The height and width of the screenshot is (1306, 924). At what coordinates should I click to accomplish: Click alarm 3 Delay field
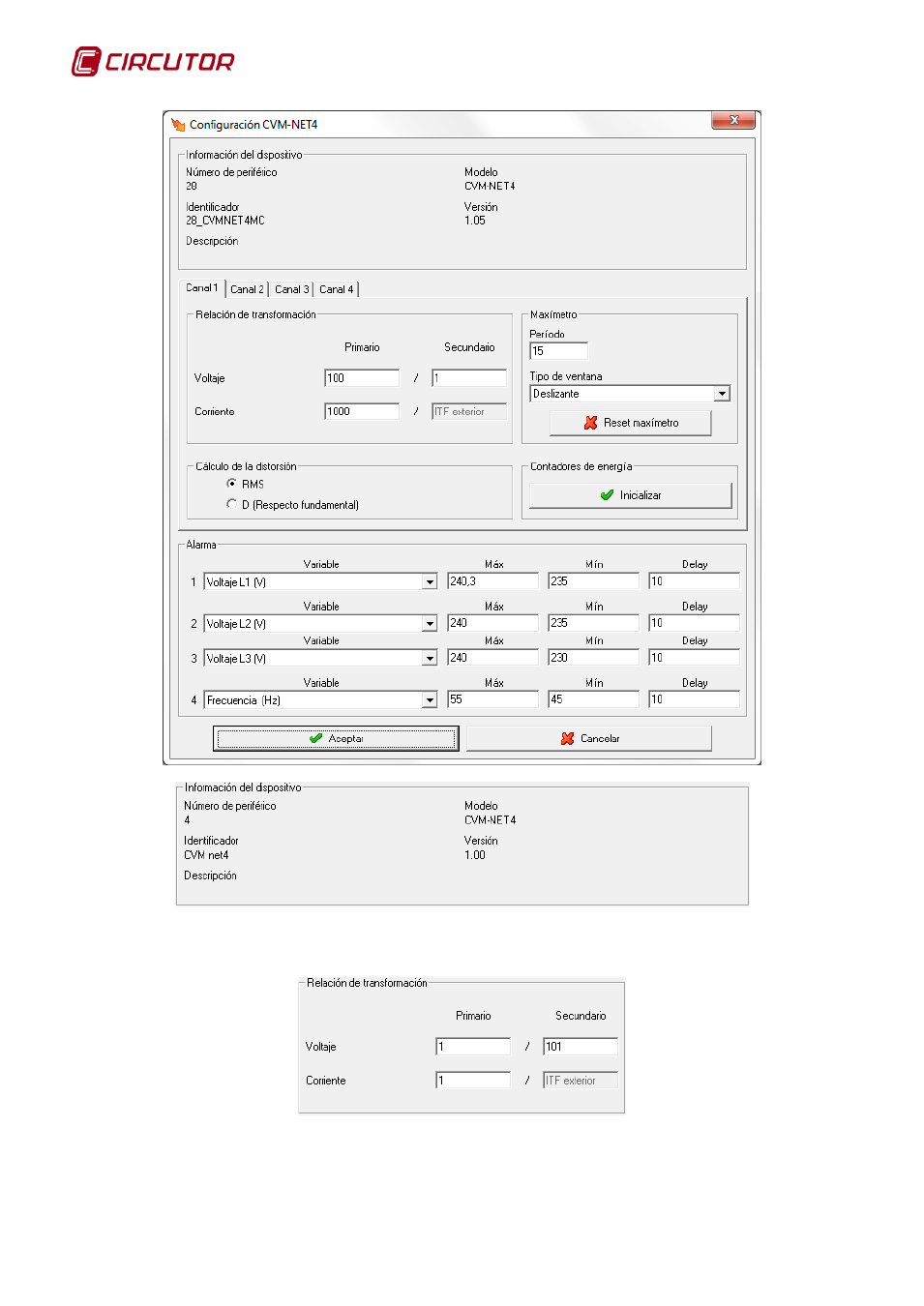694,658
